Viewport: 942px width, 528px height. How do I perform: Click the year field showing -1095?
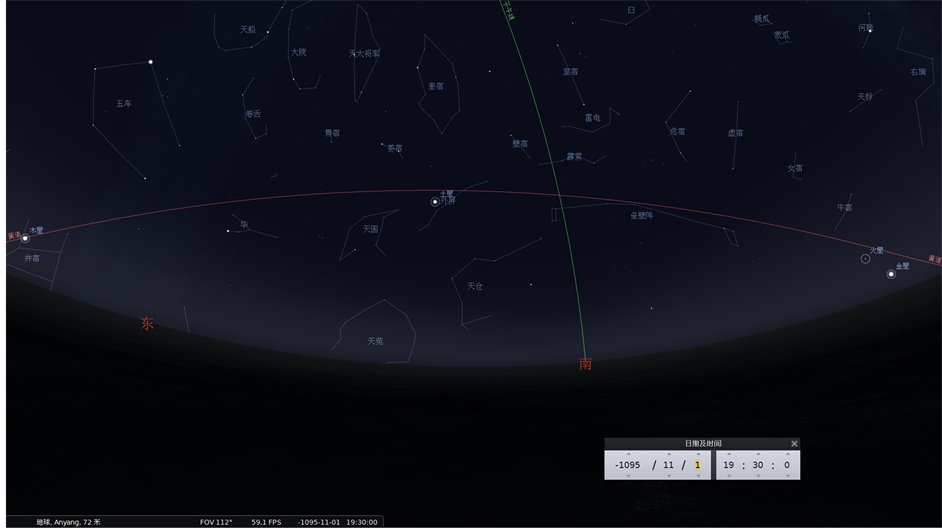(x=628, y=465)
